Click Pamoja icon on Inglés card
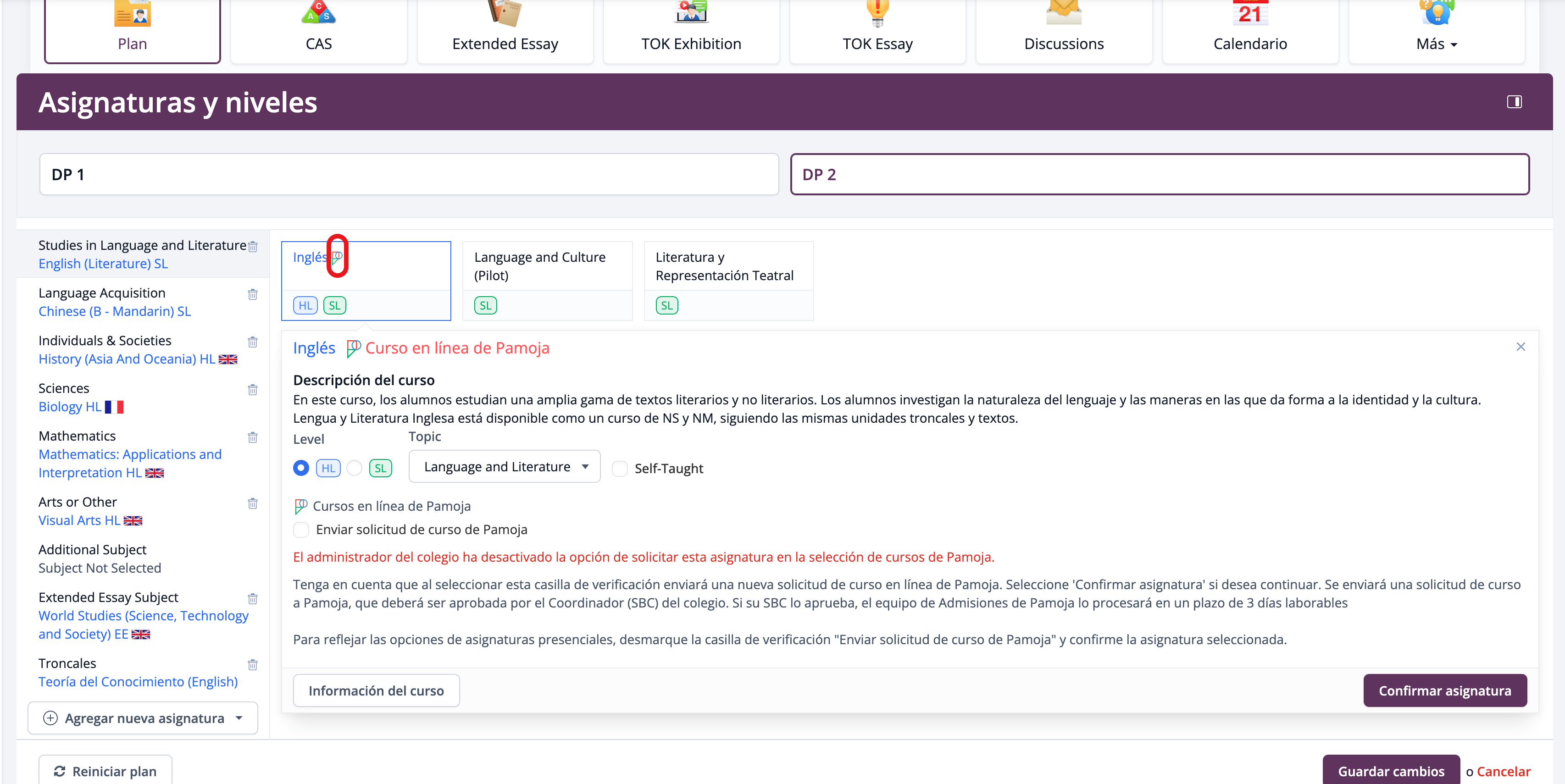 pyautogui.click(x=337, y=258)
